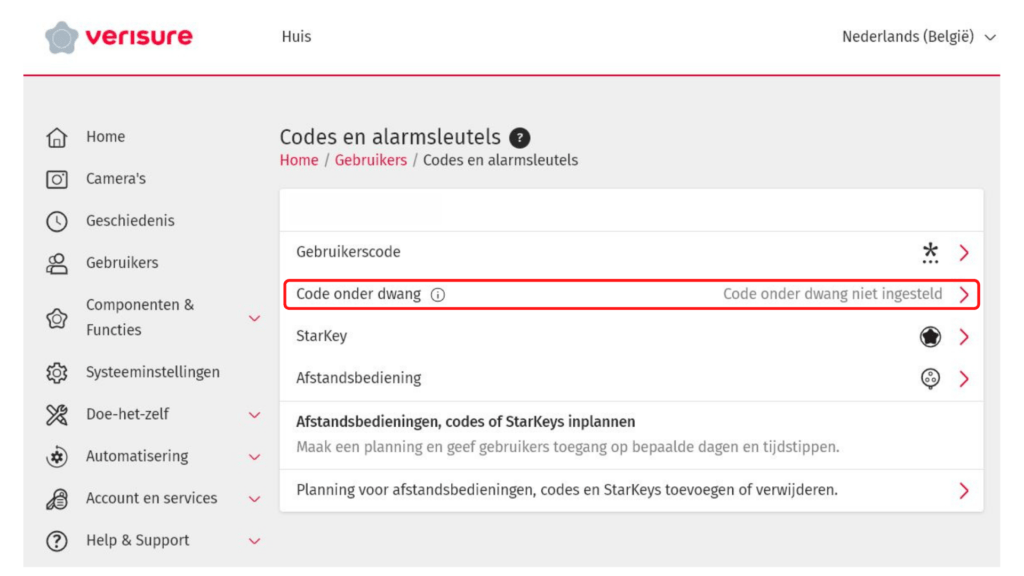1024x576 pixels.
Task: Click the Home breadcrumb link
Action: pos(299,160)
